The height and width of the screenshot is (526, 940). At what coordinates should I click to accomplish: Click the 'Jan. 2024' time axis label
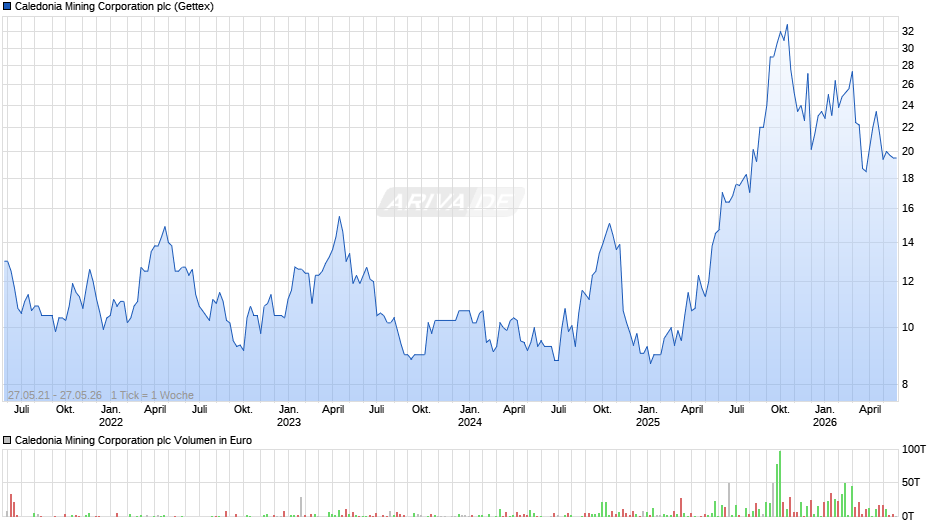click(x=469, y=416)
